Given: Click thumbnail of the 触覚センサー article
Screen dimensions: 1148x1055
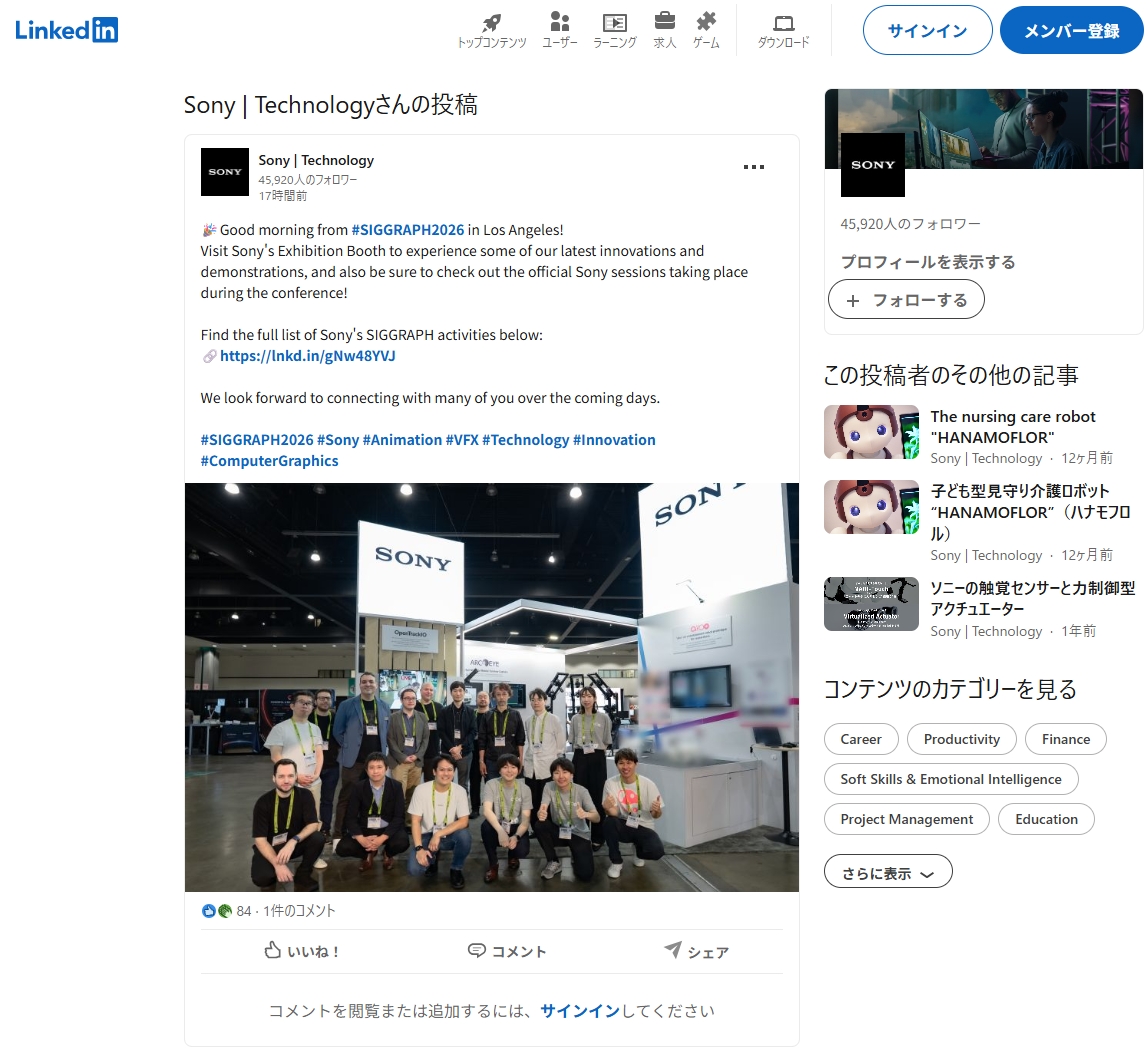Looking at the screenshot, I should 871,604.
